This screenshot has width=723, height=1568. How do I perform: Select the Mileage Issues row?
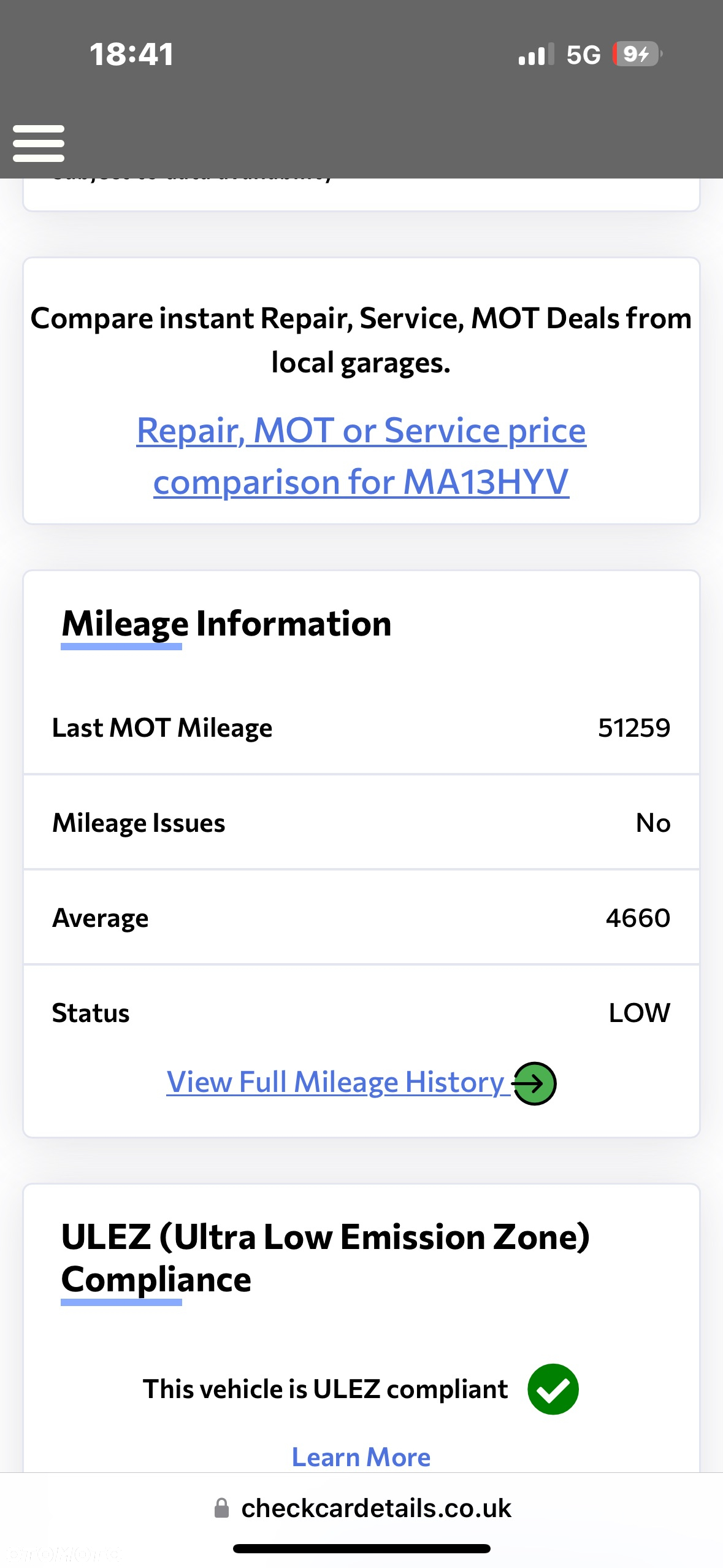click(361, 823)
